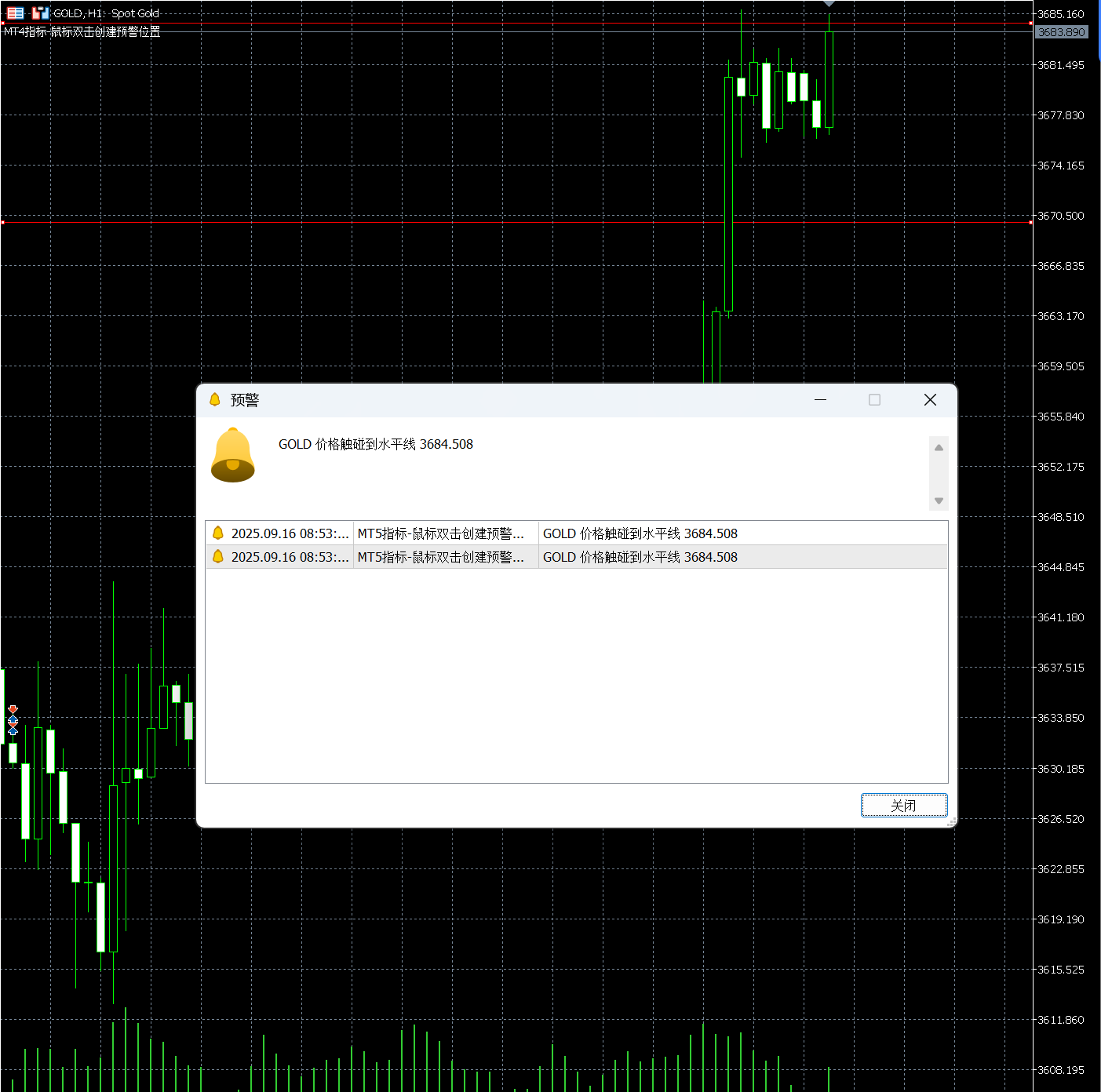Click the GOLD, H1 chart title

[106, 13]
